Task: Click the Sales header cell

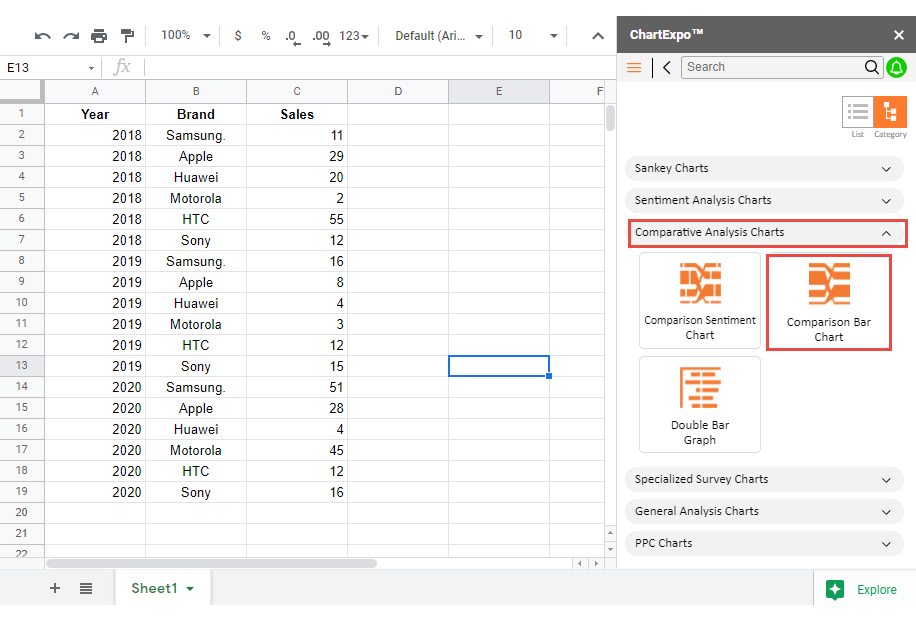Action: pos(297,114)
